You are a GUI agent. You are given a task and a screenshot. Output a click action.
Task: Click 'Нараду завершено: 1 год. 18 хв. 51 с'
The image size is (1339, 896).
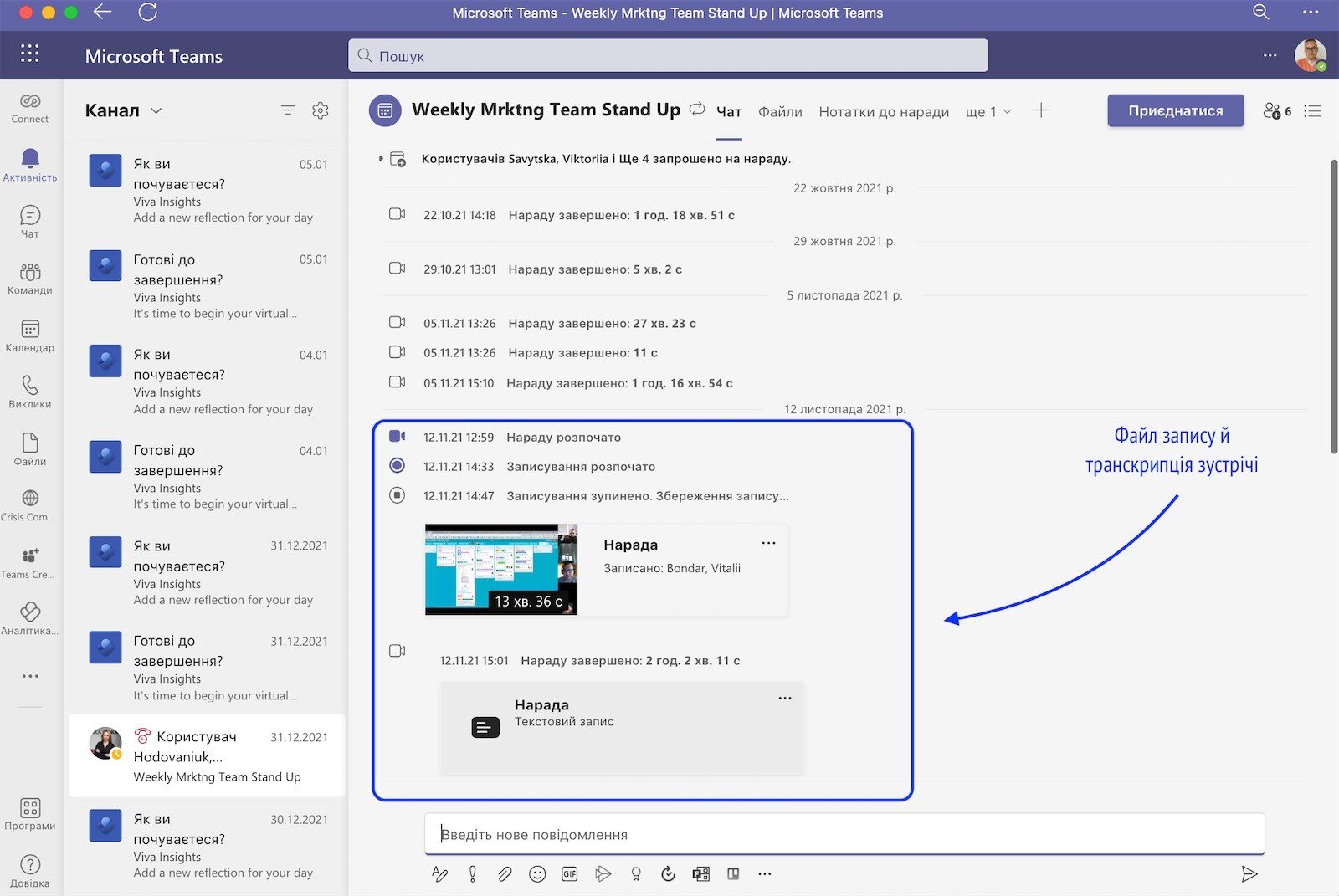(622, 215)
